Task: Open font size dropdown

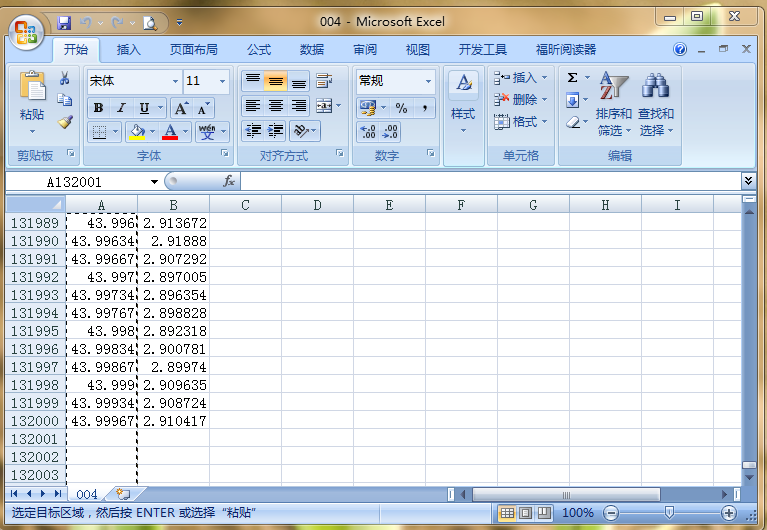Action: coord(222,81)
